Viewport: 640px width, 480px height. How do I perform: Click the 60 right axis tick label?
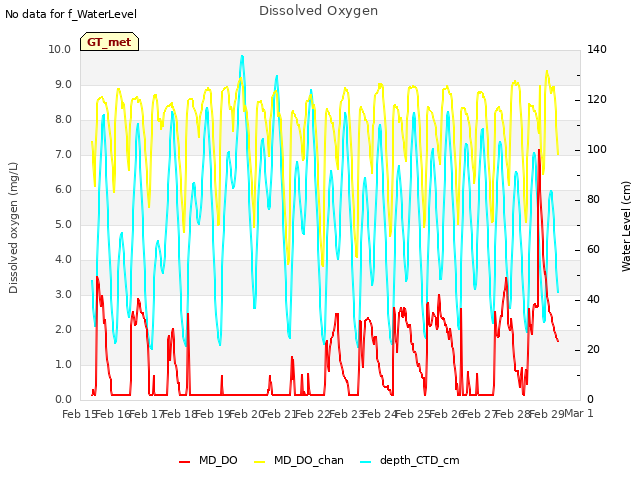coord(593,250)
